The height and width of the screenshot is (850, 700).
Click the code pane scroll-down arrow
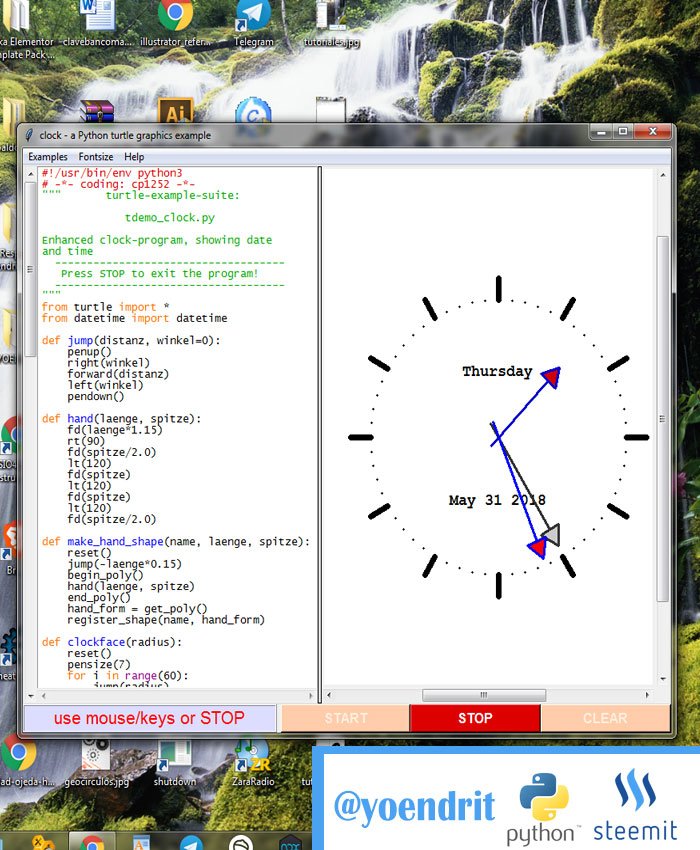pyautogui.click(x=31, y=695)
